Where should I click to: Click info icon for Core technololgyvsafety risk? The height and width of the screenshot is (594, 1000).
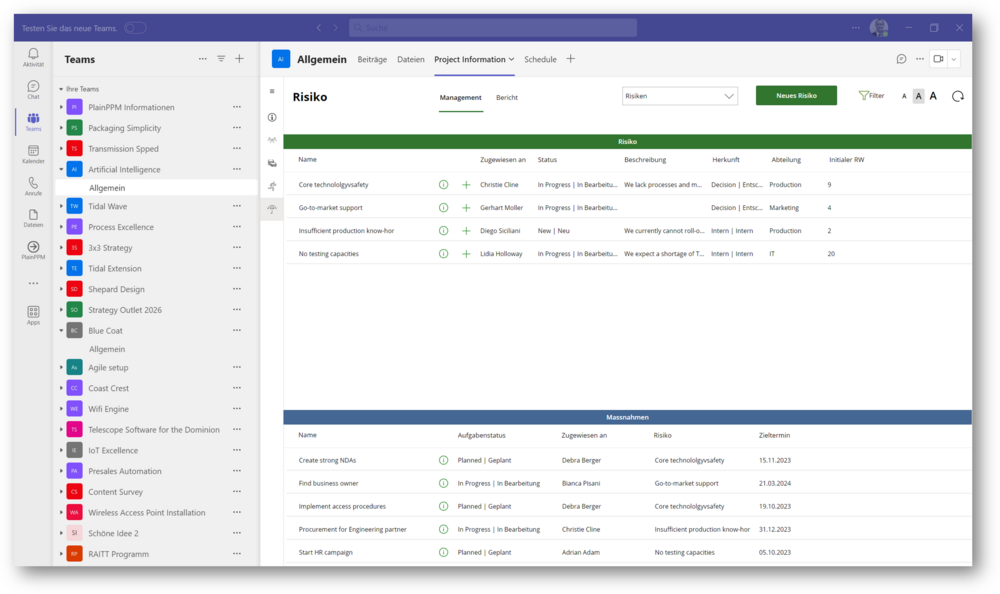[x=443, y=185]
